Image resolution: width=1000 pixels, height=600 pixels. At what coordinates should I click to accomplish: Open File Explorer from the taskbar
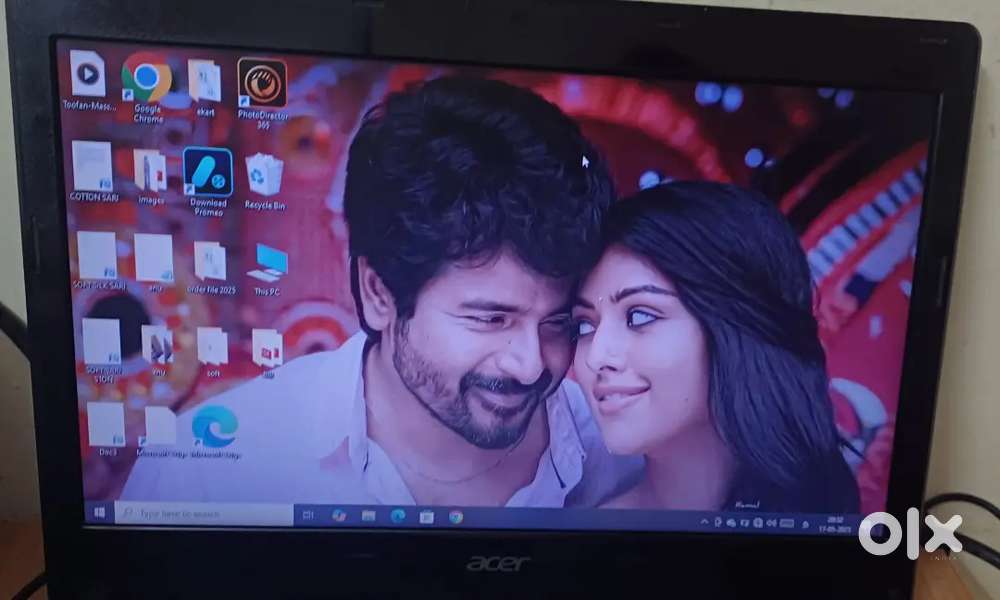[x=369, y=516]
